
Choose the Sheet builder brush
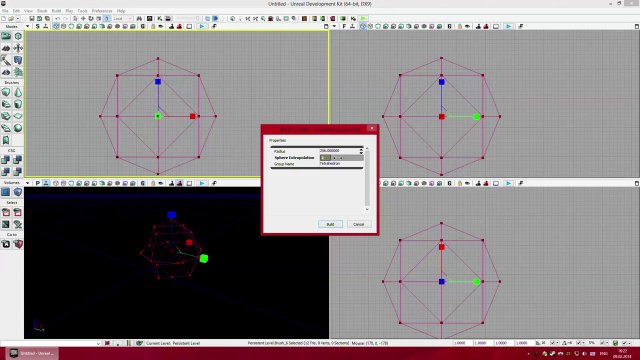click(18, 116)
